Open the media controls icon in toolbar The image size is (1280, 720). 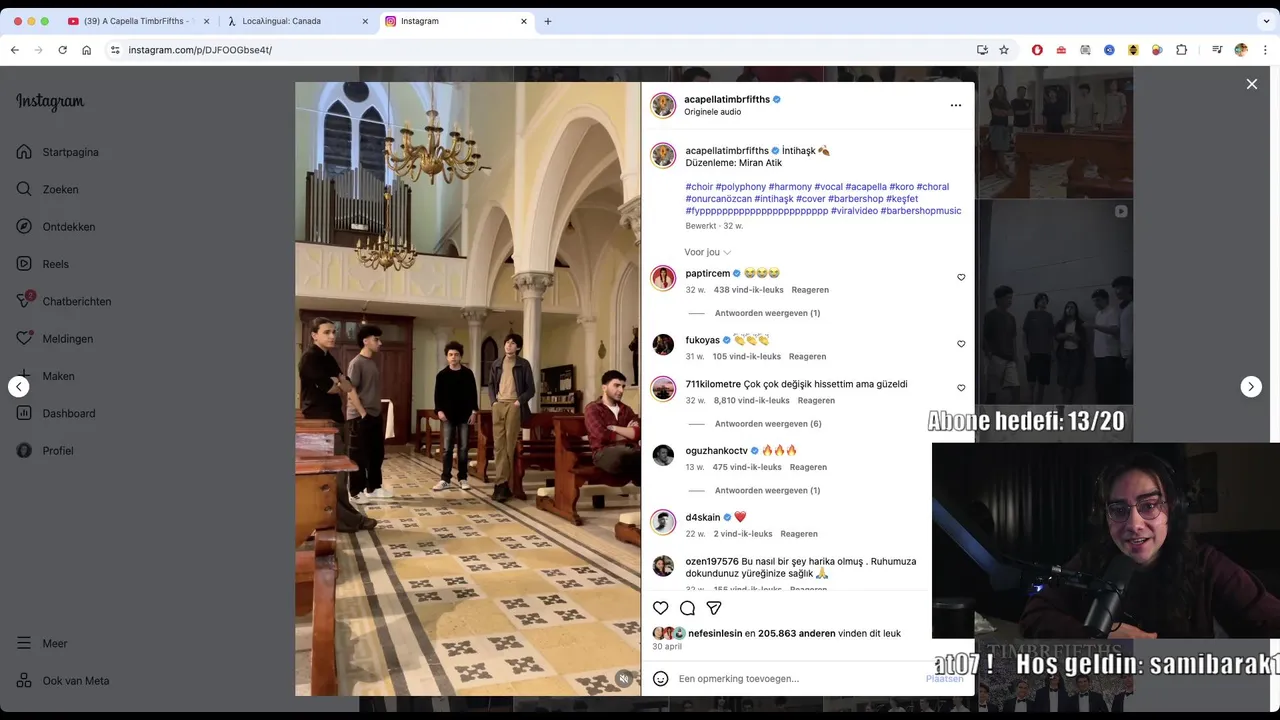[x=1217, y=50]
